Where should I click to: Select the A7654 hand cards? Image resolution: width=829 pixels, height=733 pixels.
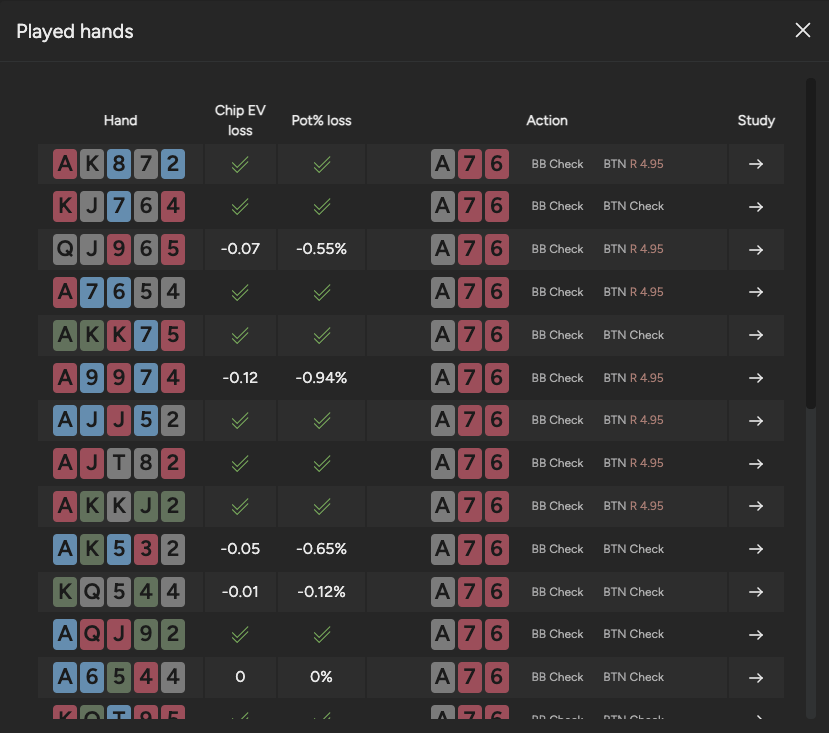pos(120,292)
